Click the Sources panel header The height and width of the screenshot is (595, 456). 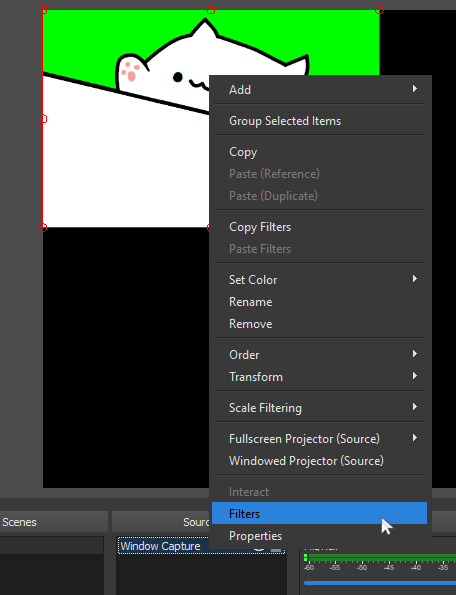161,522
